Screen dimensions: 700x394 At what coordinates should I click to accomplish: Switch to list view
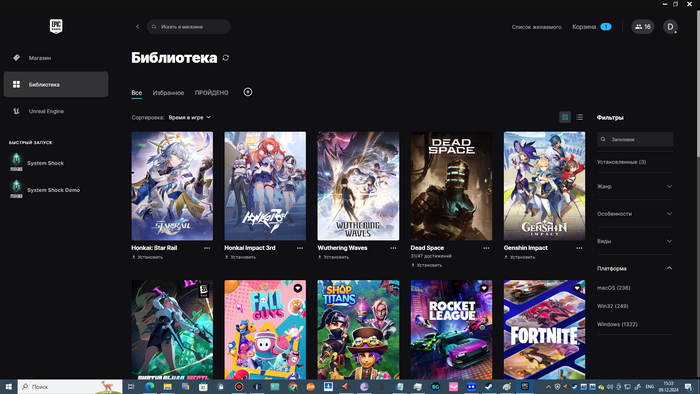(579, 117)
